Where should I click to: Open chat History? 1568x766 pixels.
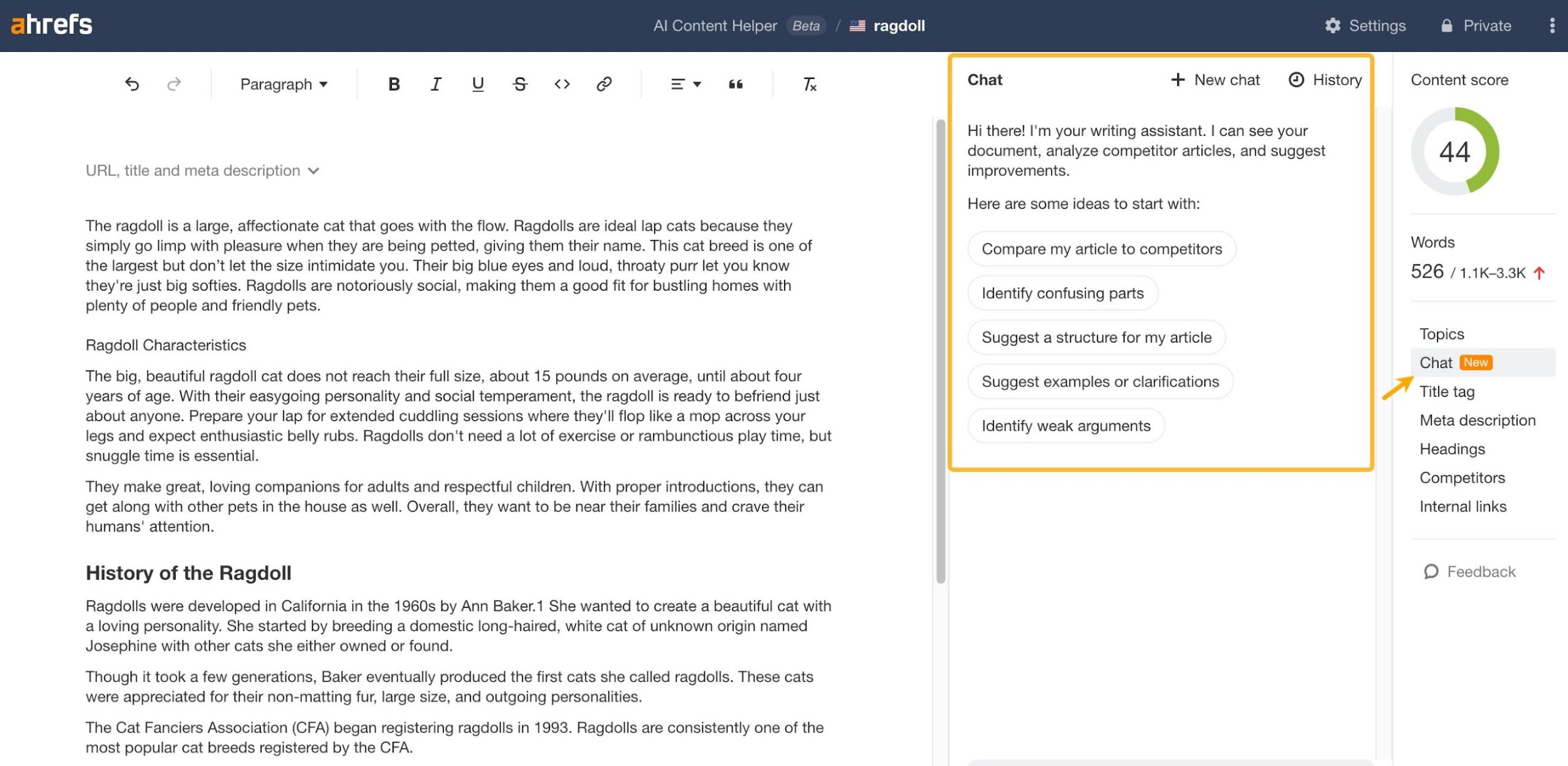point(1325,80)
